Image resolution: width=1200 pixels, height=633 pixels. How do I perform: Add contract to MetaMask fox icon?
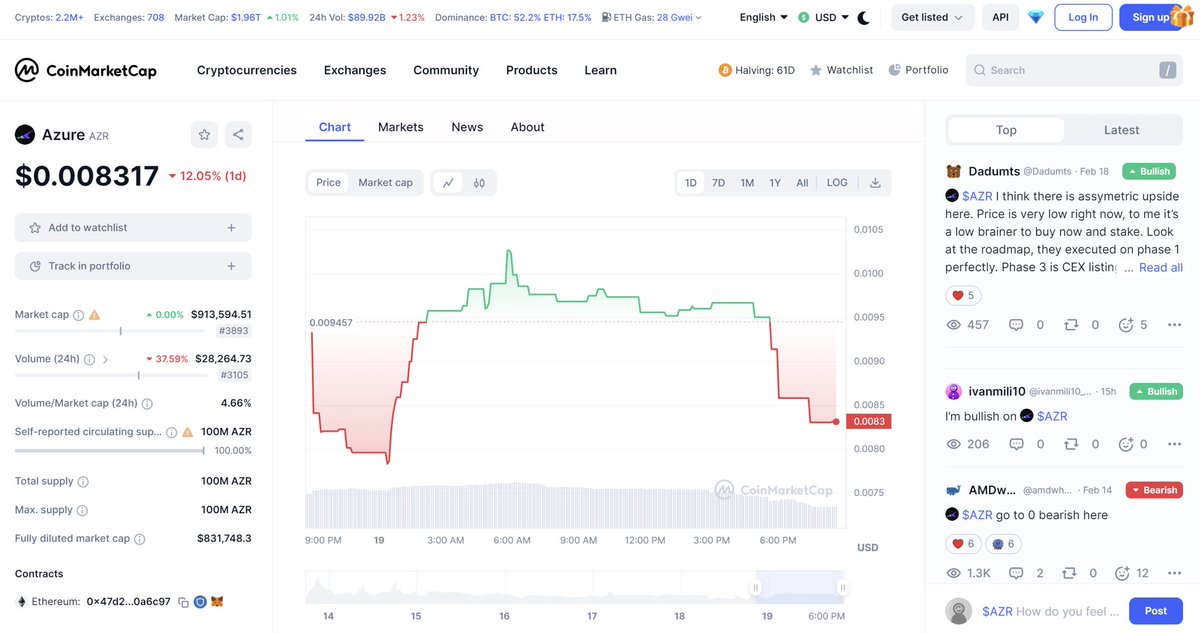(217, 602)
